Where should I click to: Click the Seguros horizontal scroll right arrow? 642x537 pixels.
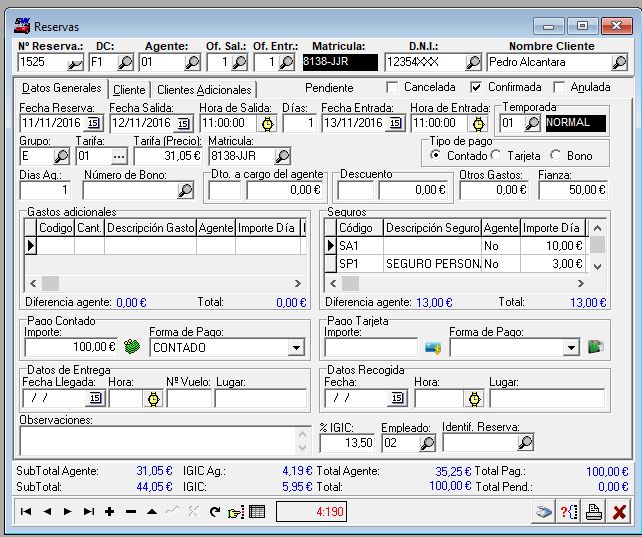[580, 283]
